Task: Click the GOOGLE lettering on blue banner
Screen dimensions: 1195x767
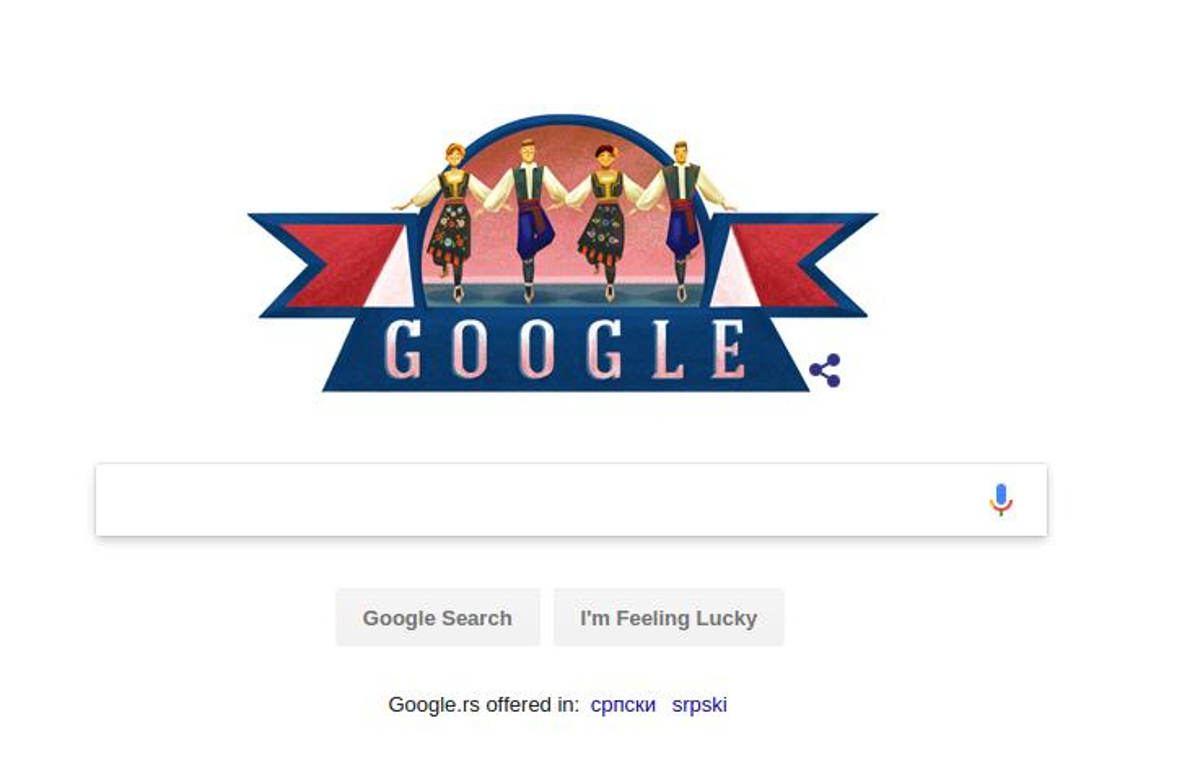Action: click(x=564, y=350)
